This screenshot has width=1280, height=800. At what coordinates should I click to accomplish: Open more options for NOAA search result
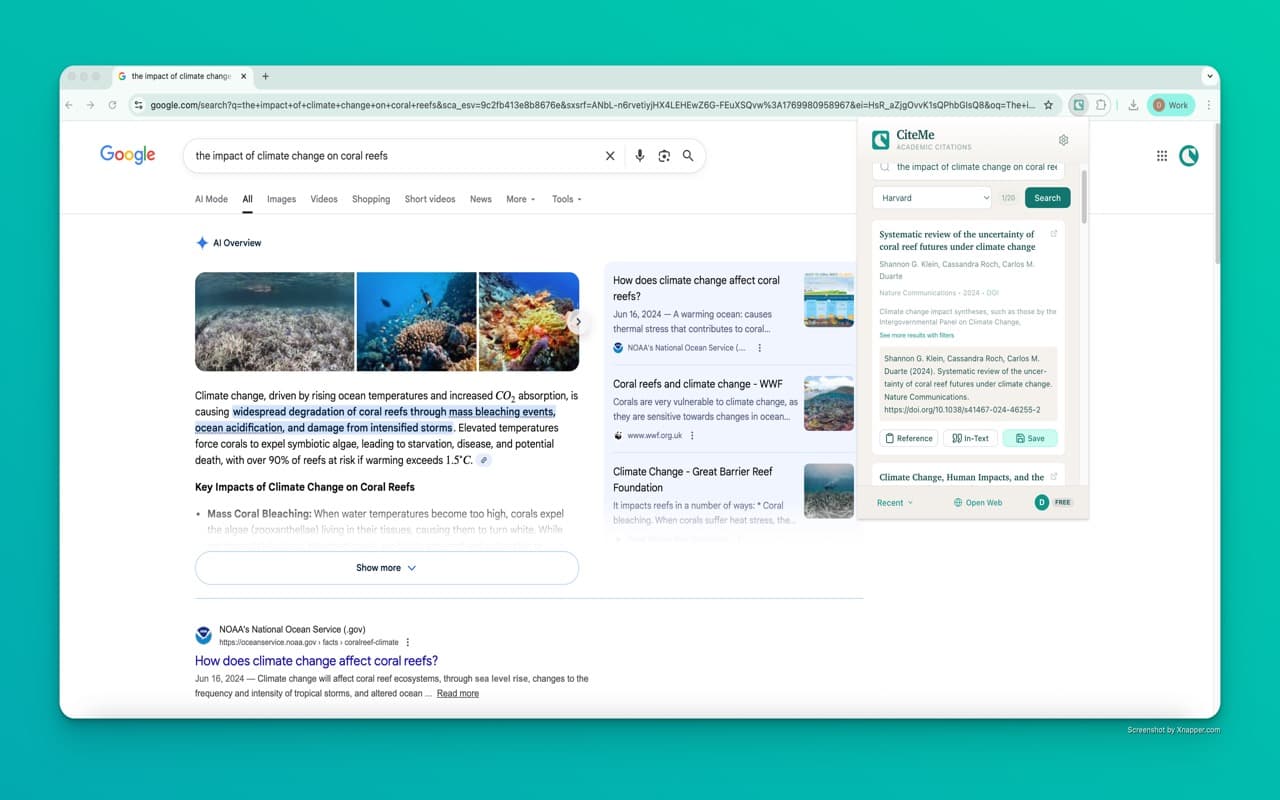click(x=408, y=642)
